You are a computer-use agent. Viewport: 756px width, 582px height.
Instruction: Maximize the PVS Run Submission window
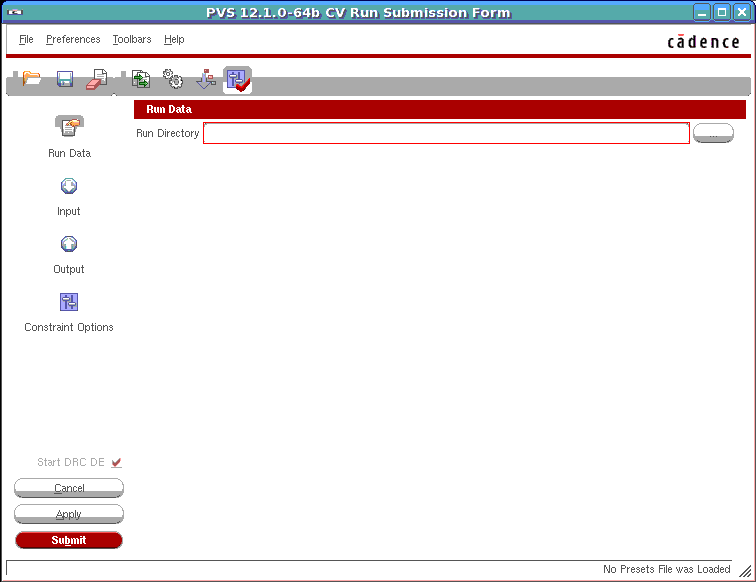pyautogui.click(x=722, y=12)
